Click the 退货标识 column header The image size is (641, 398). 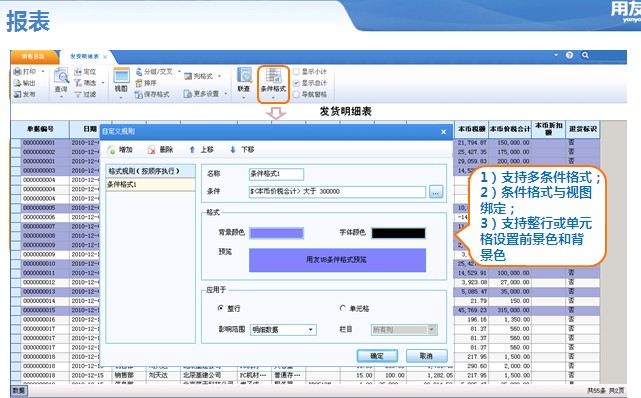pos(583,129)
